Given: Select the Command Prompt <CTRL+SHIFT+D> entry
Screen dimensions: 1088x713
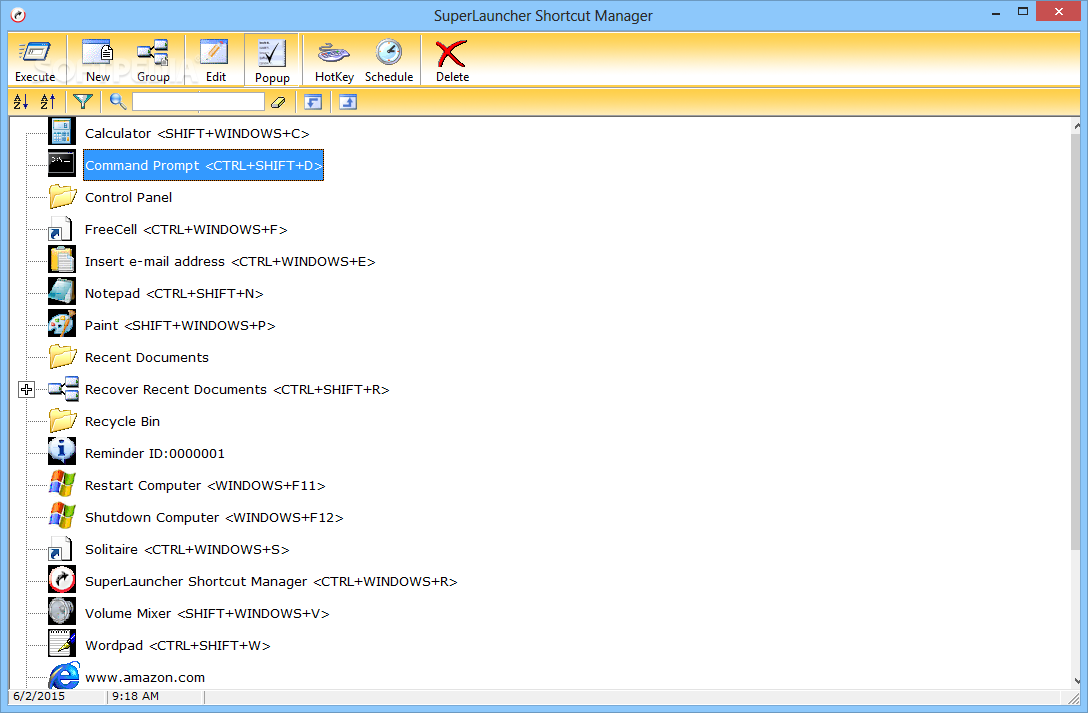Looking at the screenshot, I should point(203,165).
